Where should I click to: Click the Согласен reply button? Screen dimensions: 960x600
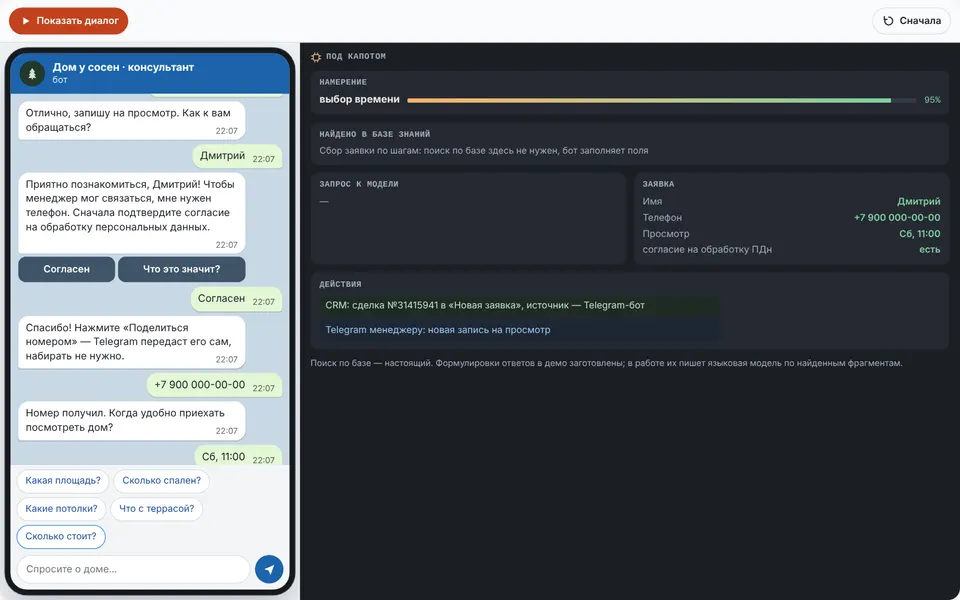[66, 269]
